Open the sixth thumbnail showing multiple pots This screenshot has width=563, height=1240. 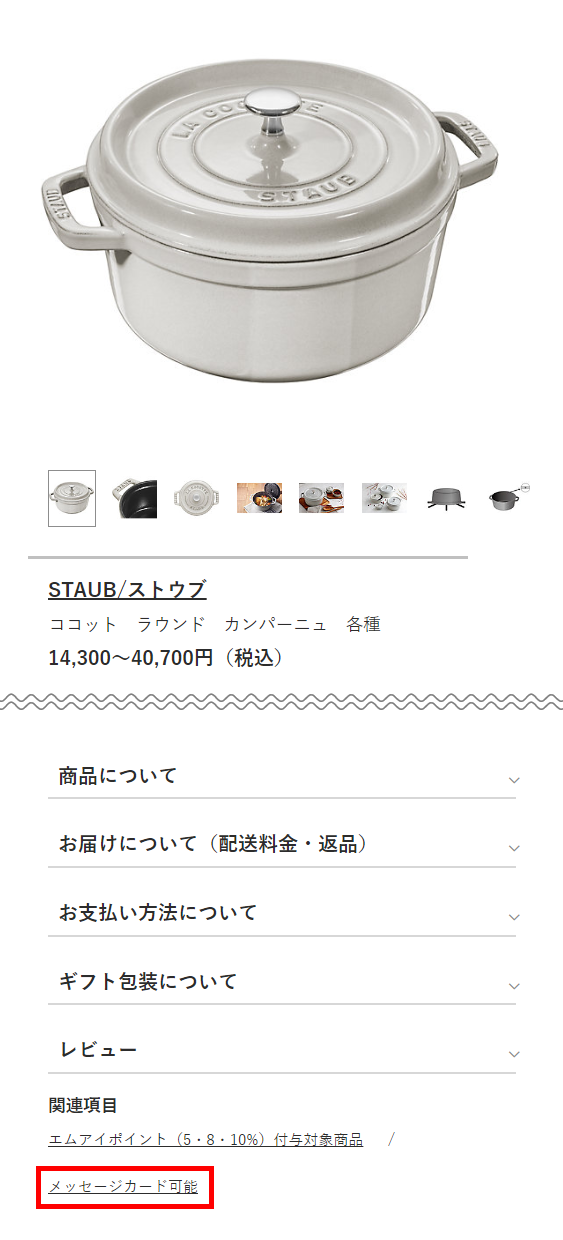pos(384,498)
